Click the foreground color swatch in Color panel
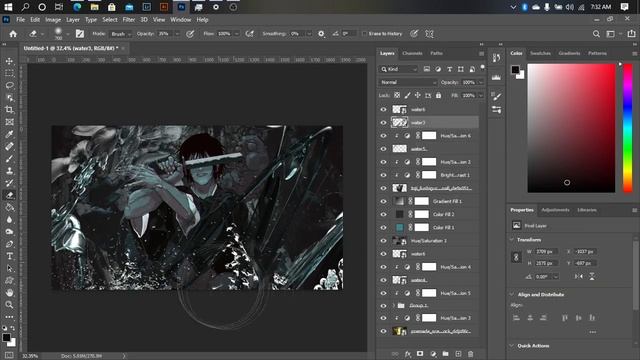 (x=516, y=70)
